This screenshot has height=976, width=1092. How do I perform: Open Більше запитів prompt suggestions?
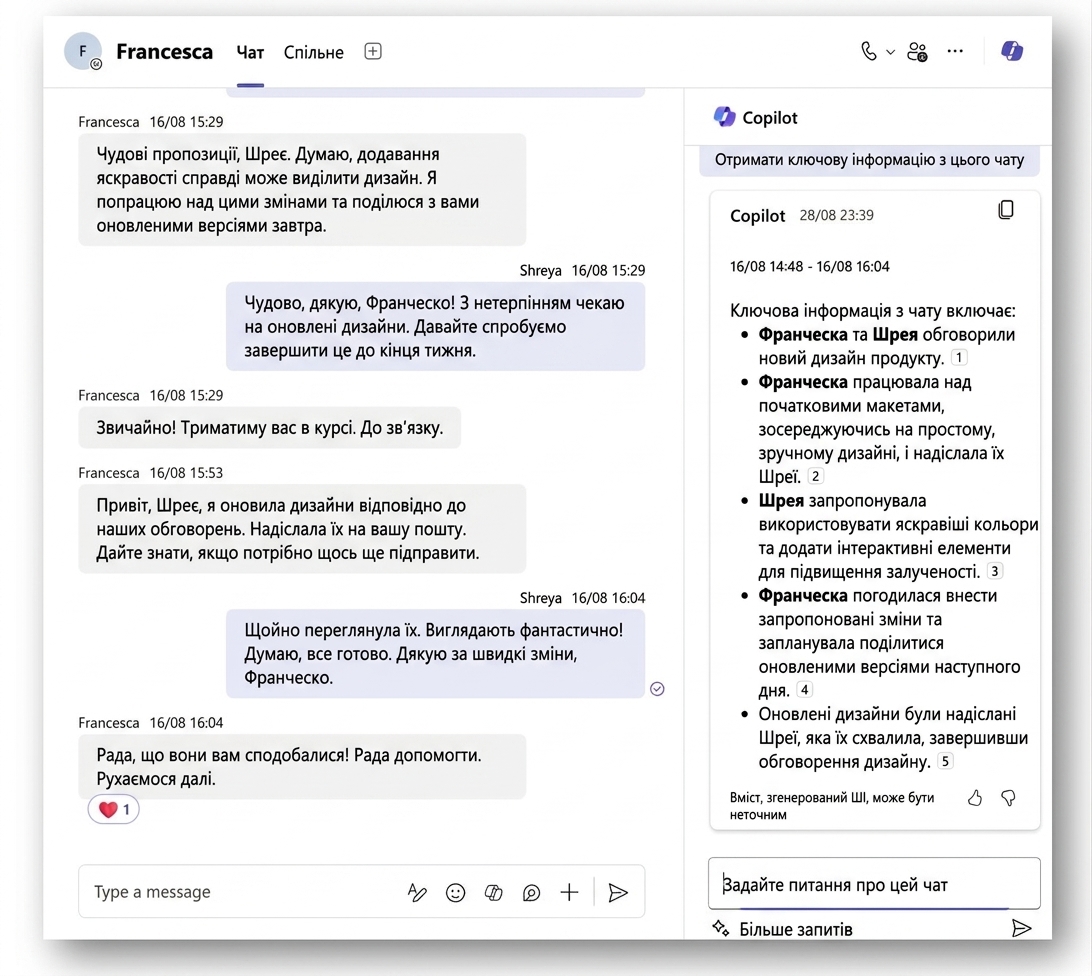[x=795, y=929]
